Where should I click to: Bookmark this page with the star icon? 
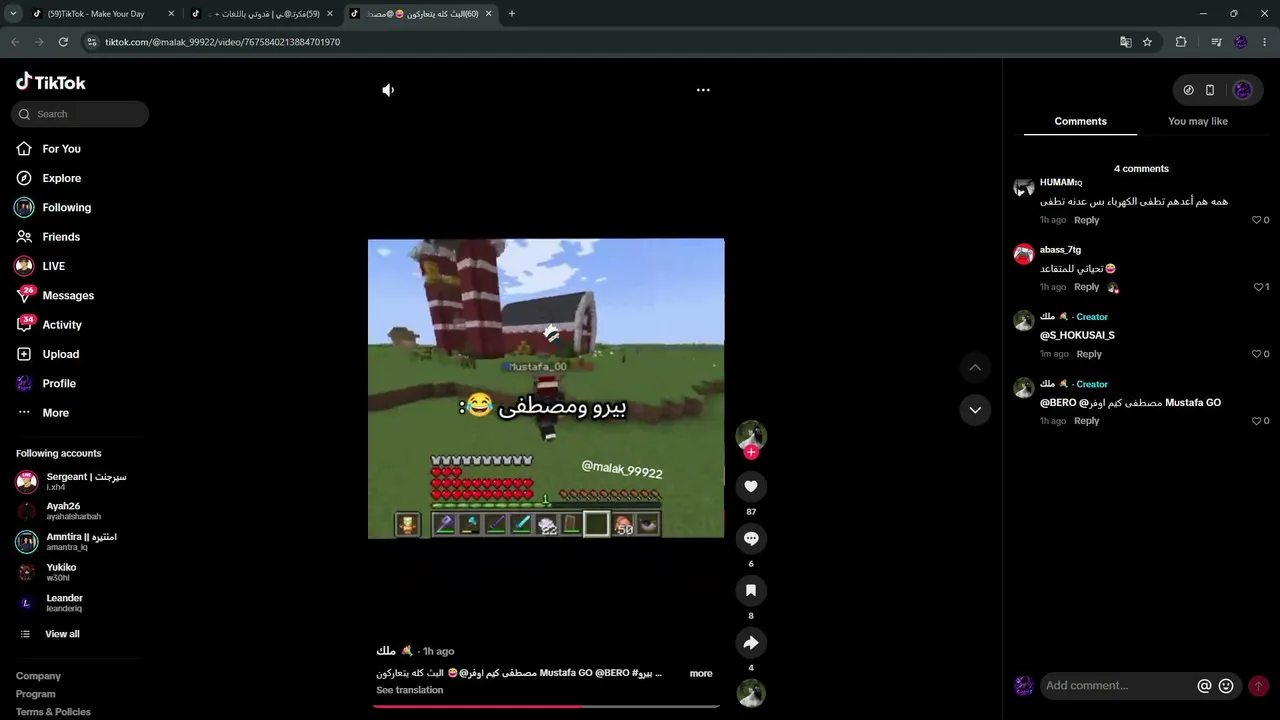1147,42
